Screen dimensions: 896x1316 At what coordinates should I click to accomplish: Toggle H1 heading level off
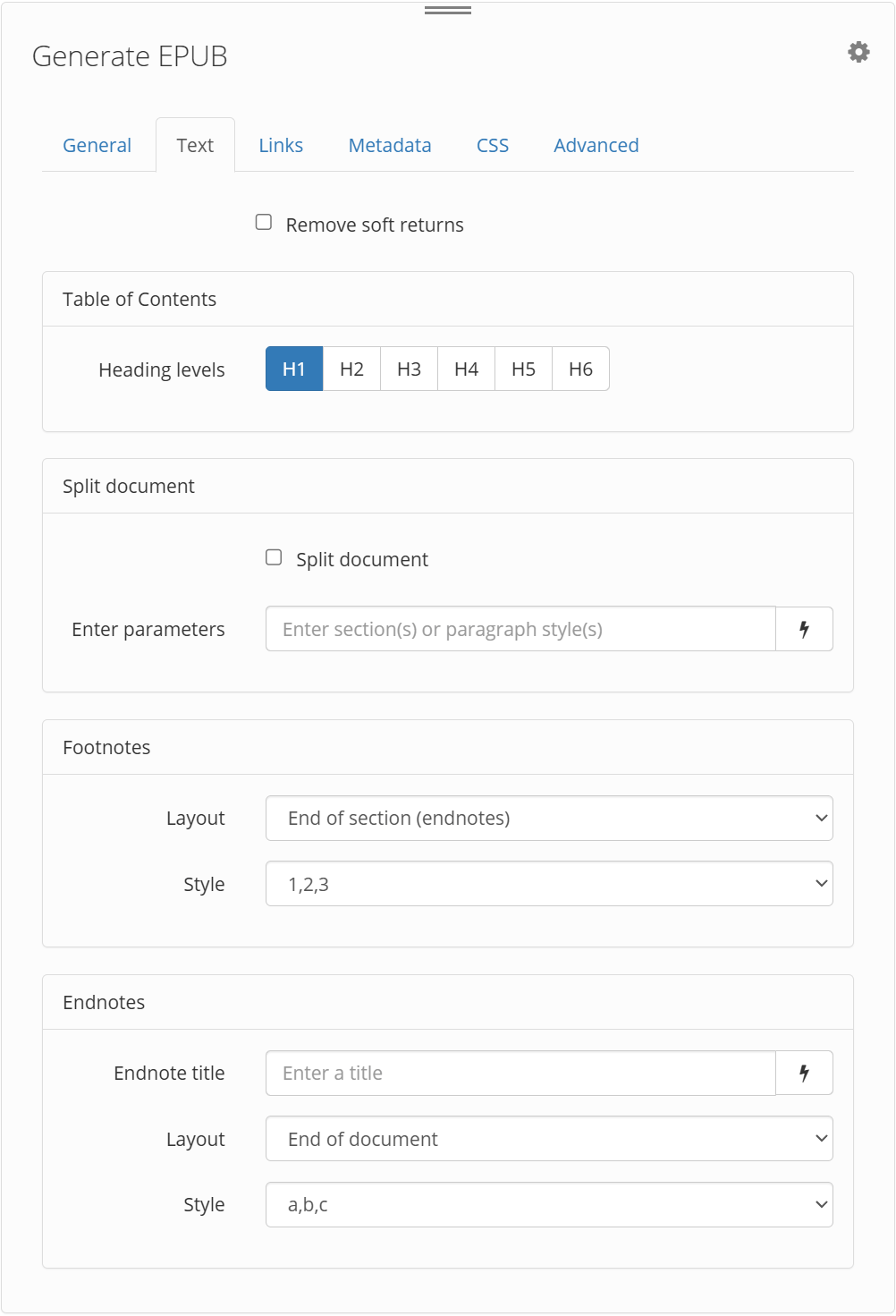coord(294,369)
